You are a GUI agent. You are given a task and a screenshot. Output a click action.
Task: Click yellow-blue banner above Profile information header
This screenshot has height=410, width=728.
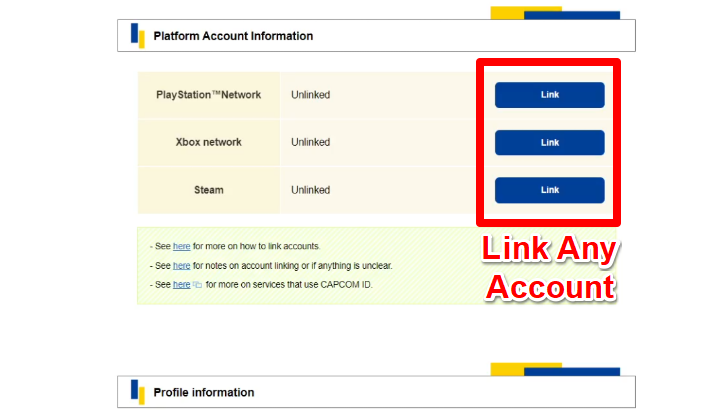[555, 370]
